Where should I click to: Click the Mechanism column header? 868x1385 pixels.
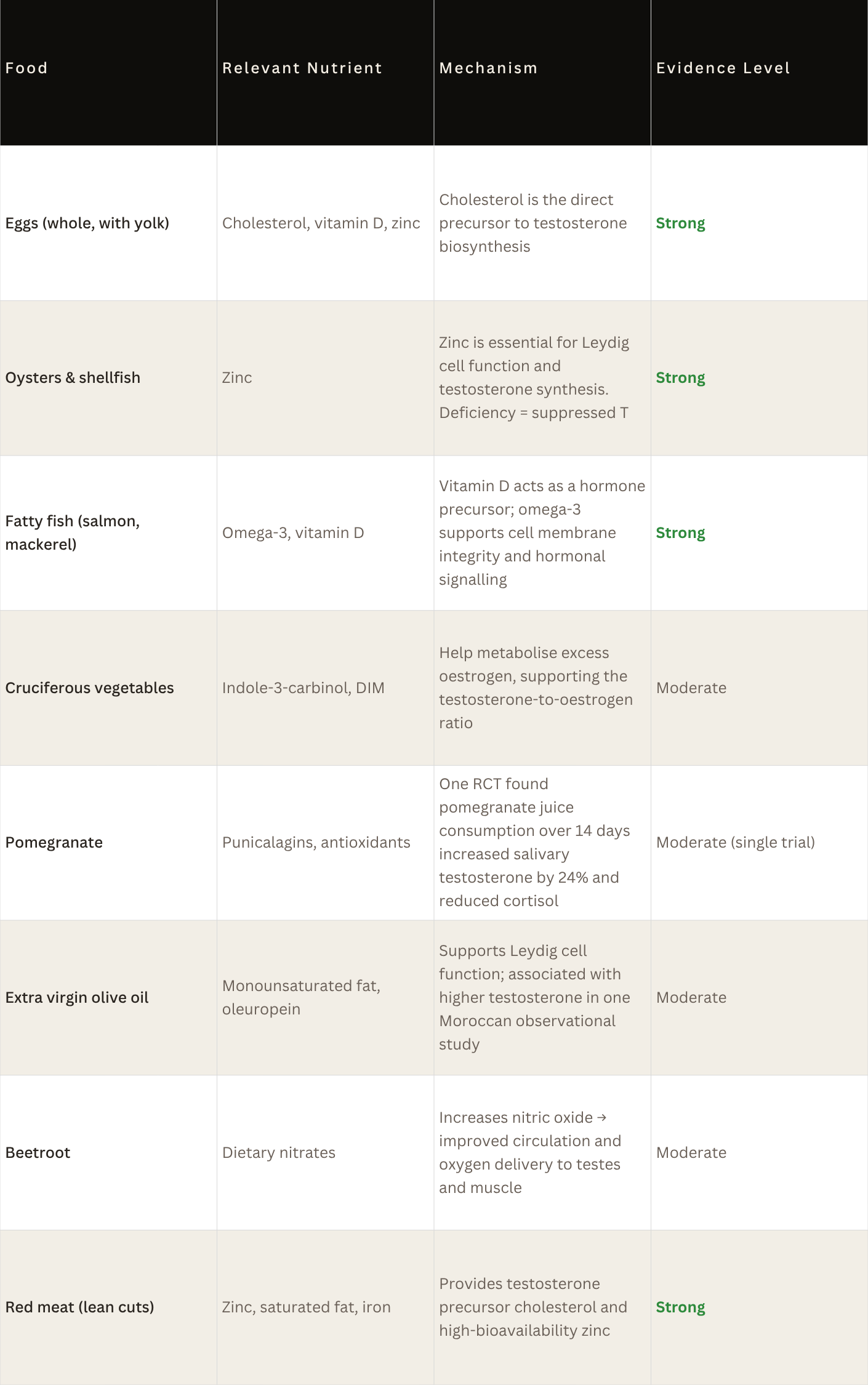[x=542, y=73]
